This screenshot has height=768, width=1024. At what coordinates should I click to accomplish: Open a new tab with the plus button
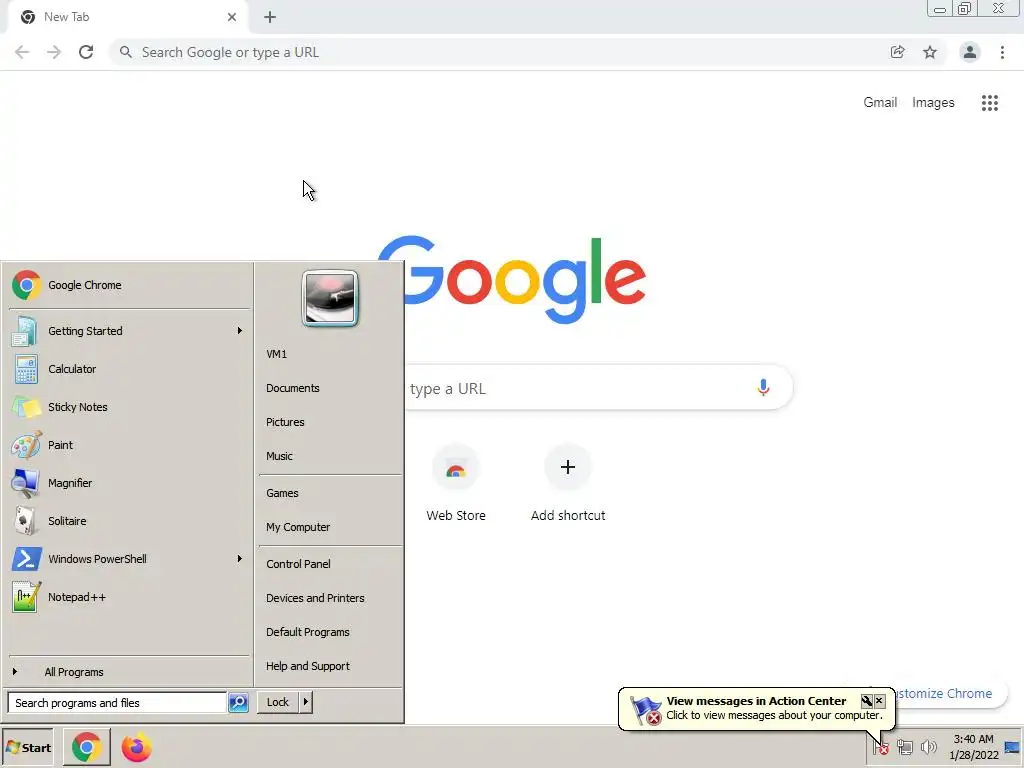pos(270,17)
